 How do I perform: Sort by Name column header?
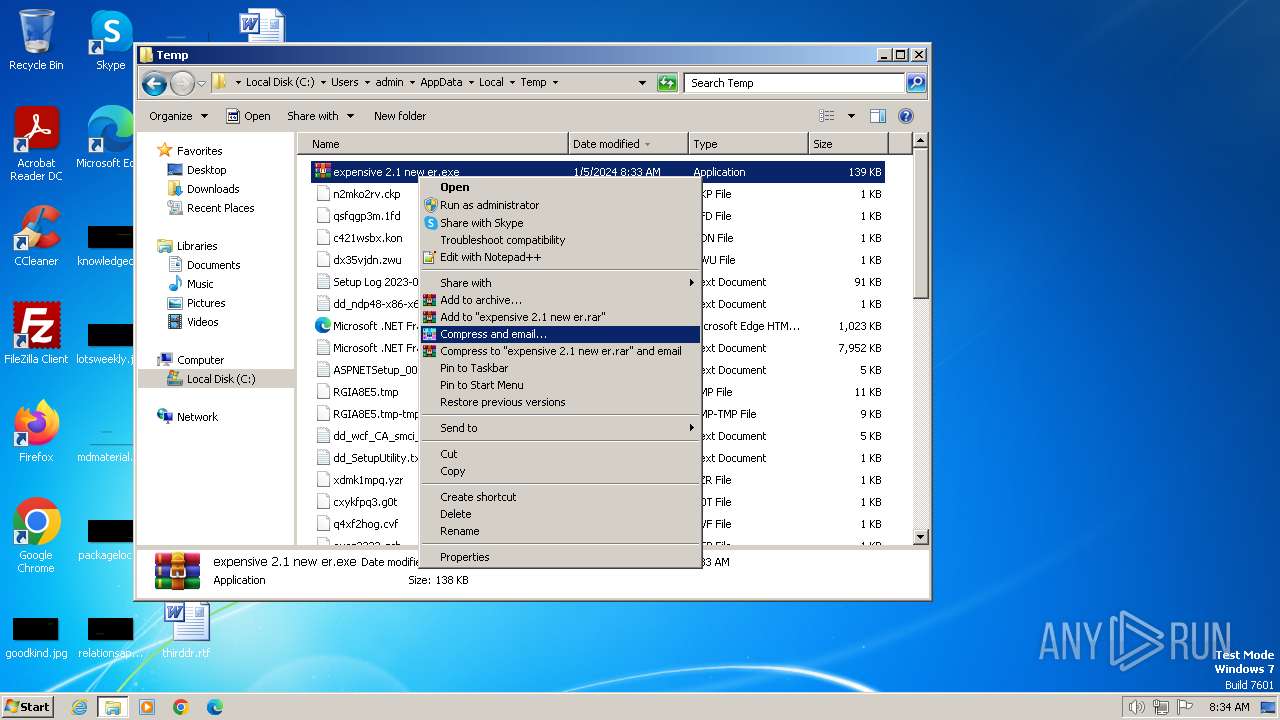[x=433, y=144]
